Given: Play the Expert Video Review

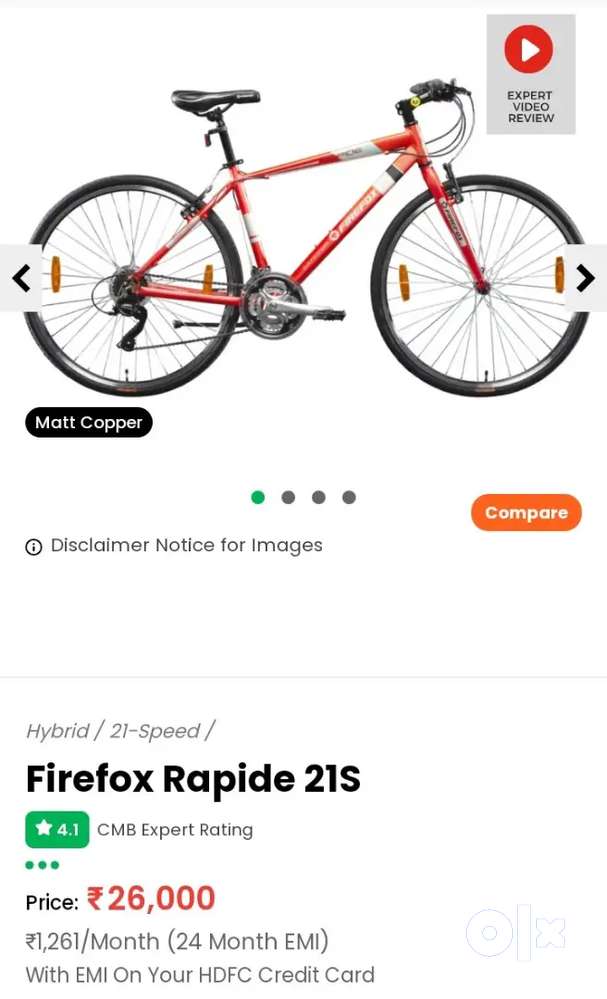Looking at the screenshot, I should tap(531, 75).
